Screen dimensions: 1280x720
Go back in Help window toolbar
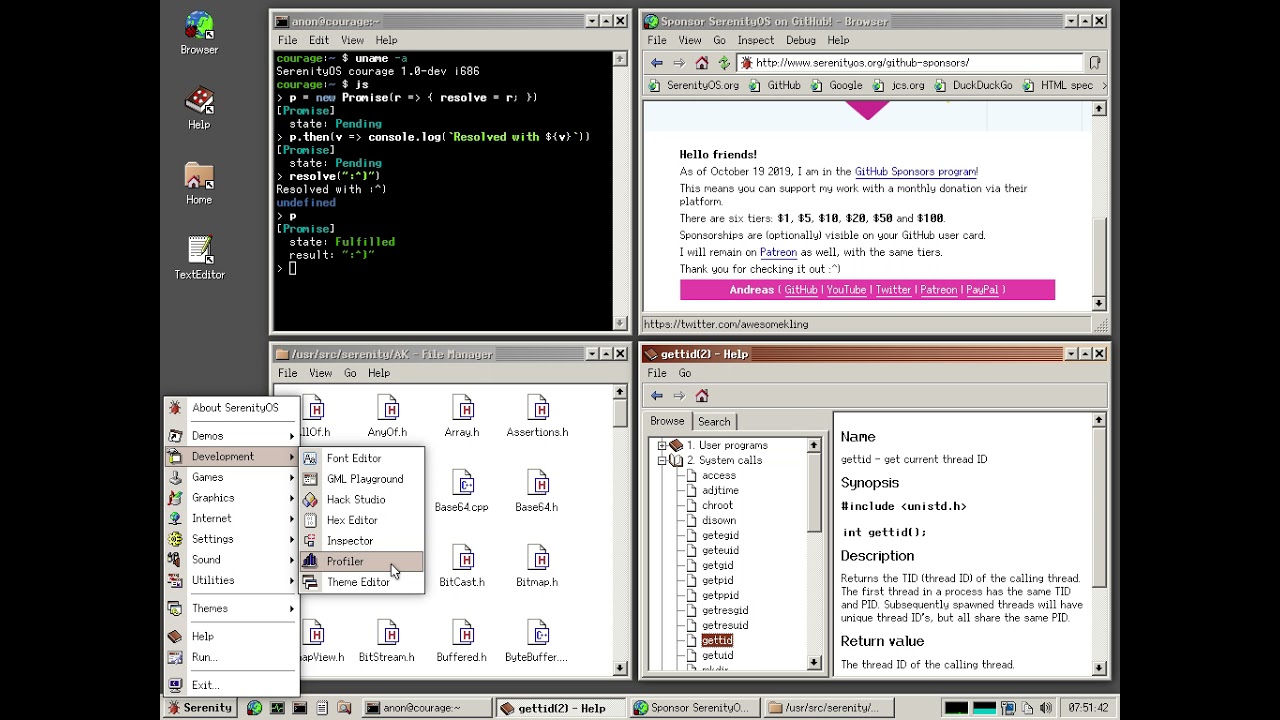657,396
